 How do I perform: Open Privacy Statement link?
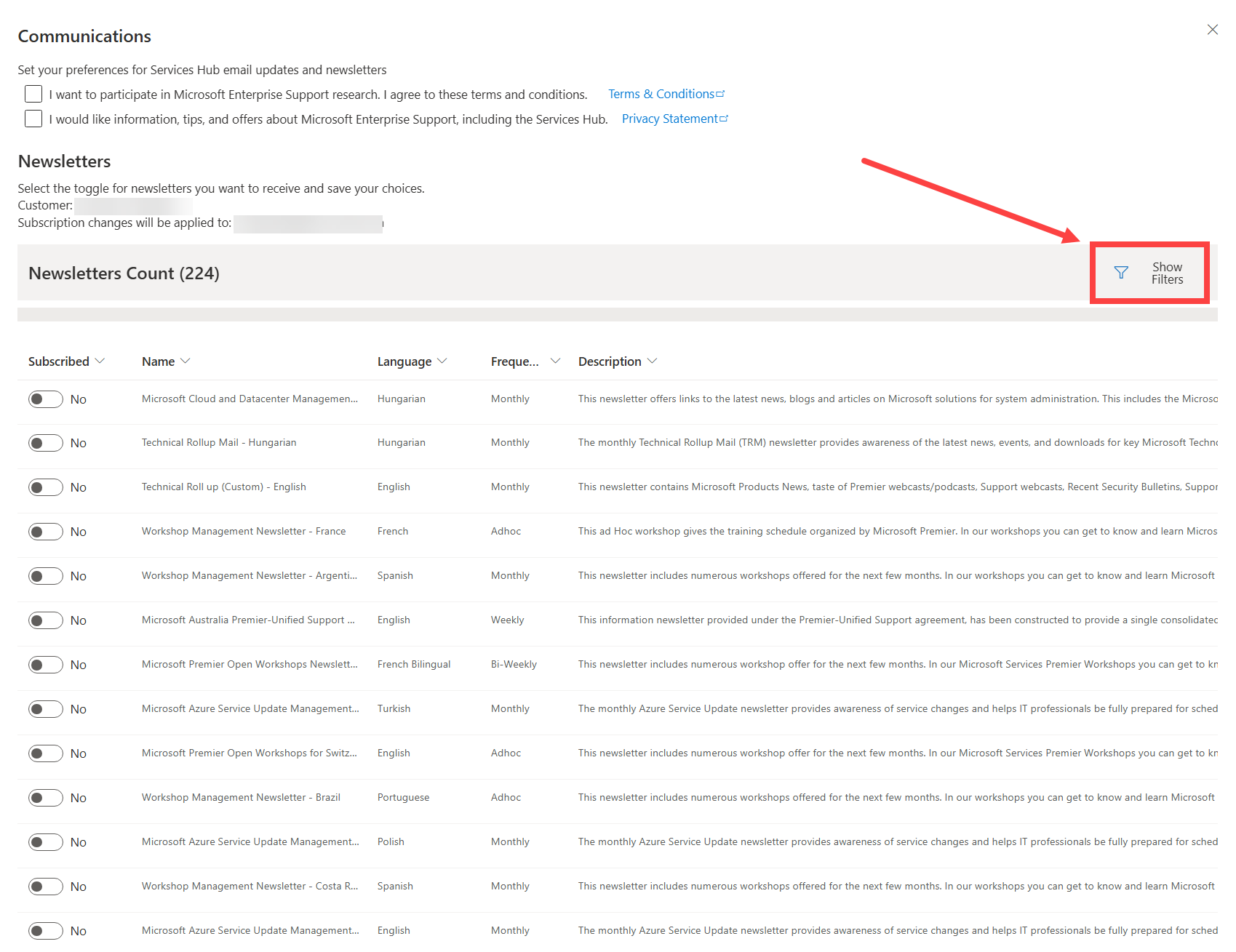(x=674, y=119)
